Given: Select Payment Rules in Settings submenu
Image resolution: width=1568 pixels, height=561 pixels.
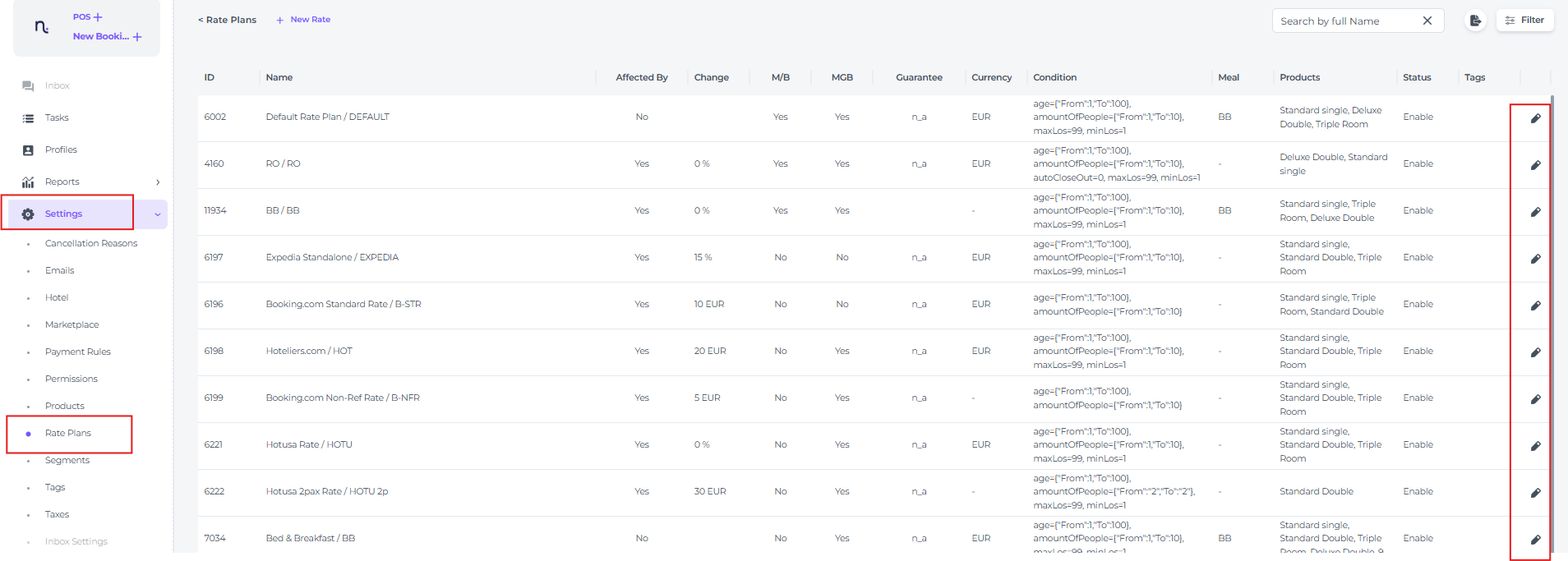Looking at the screenshot, I should coord(78,352).
